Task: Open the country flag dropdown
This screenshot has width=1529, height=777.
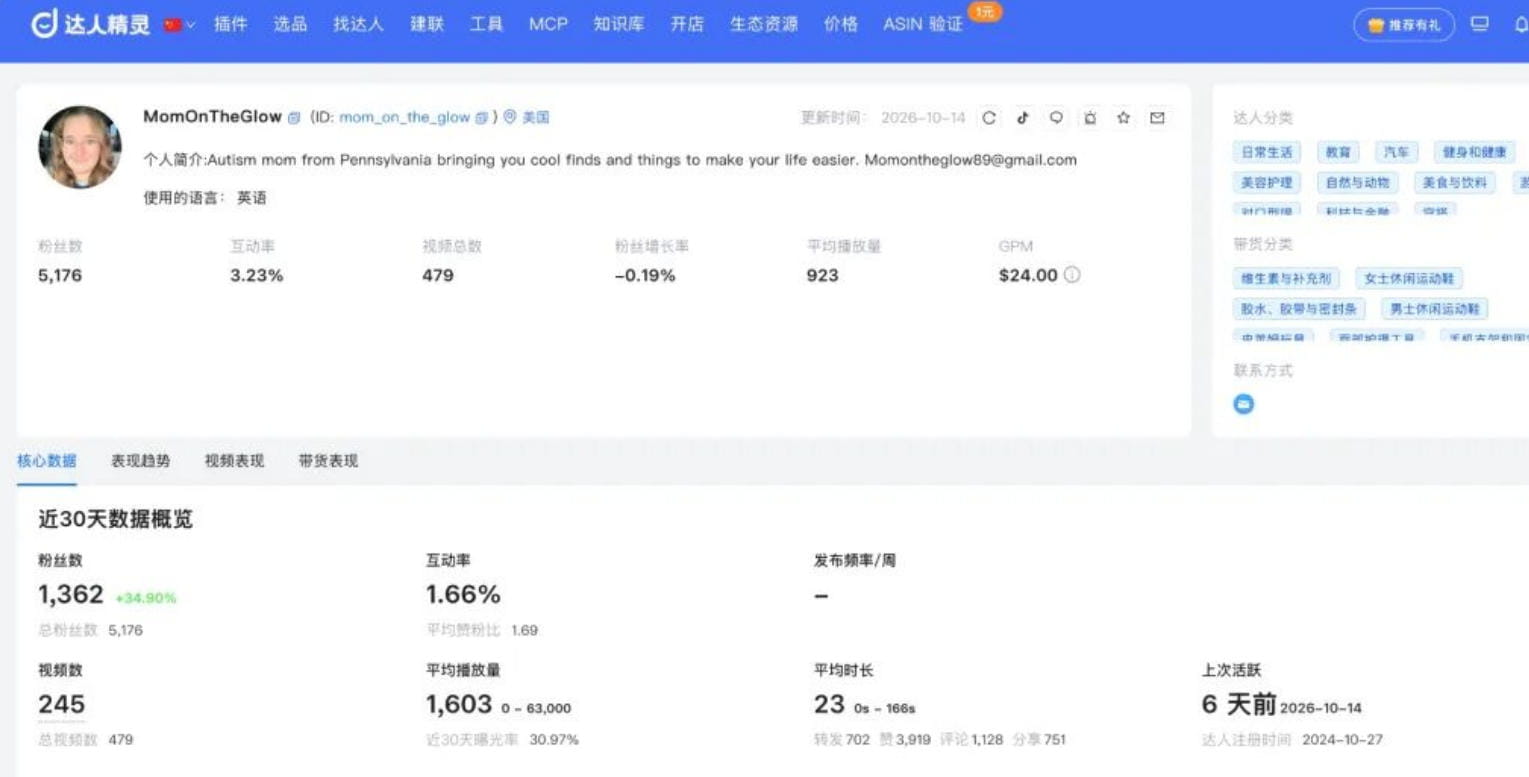Action: click(180, 25)
